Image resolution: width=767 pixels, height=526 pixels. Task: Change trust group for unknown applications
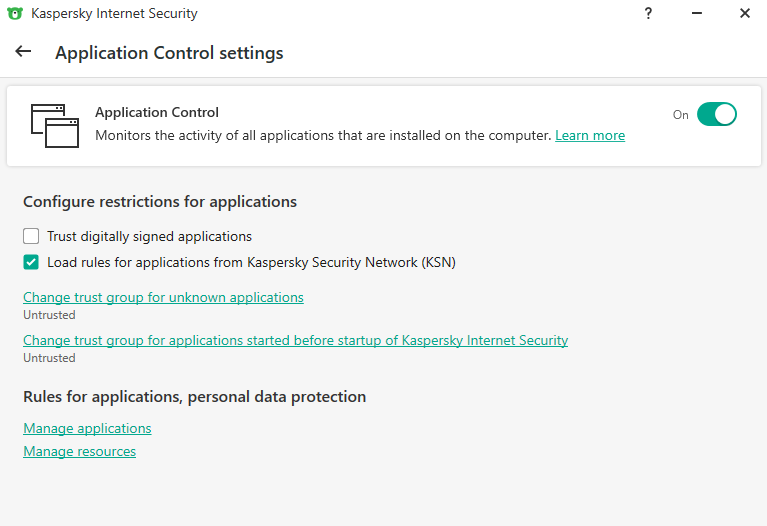pyautogui.click(x=163, y=297)
